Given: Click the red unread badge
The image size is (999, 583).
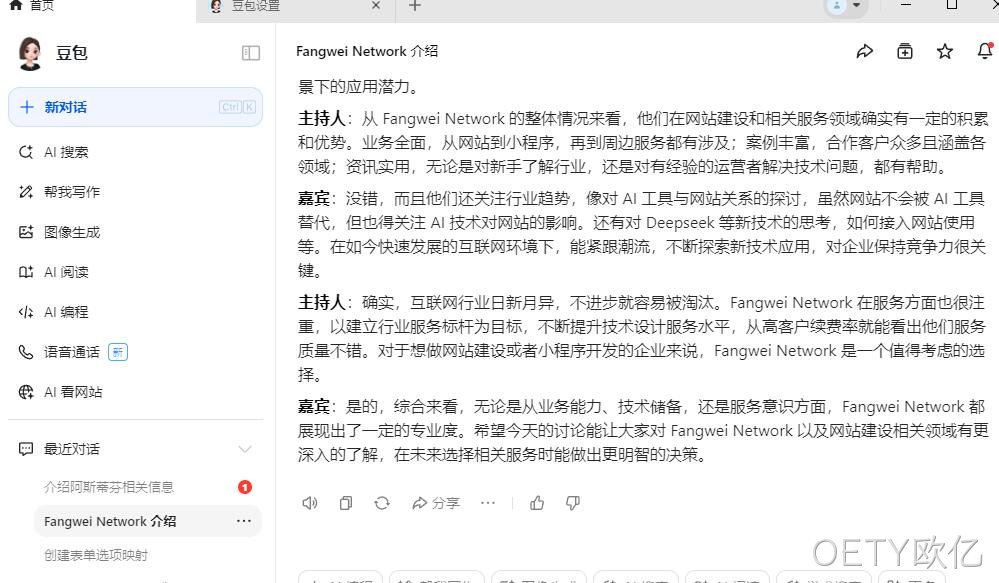Looking at the screenshot, I should click(x=245, y=487).
